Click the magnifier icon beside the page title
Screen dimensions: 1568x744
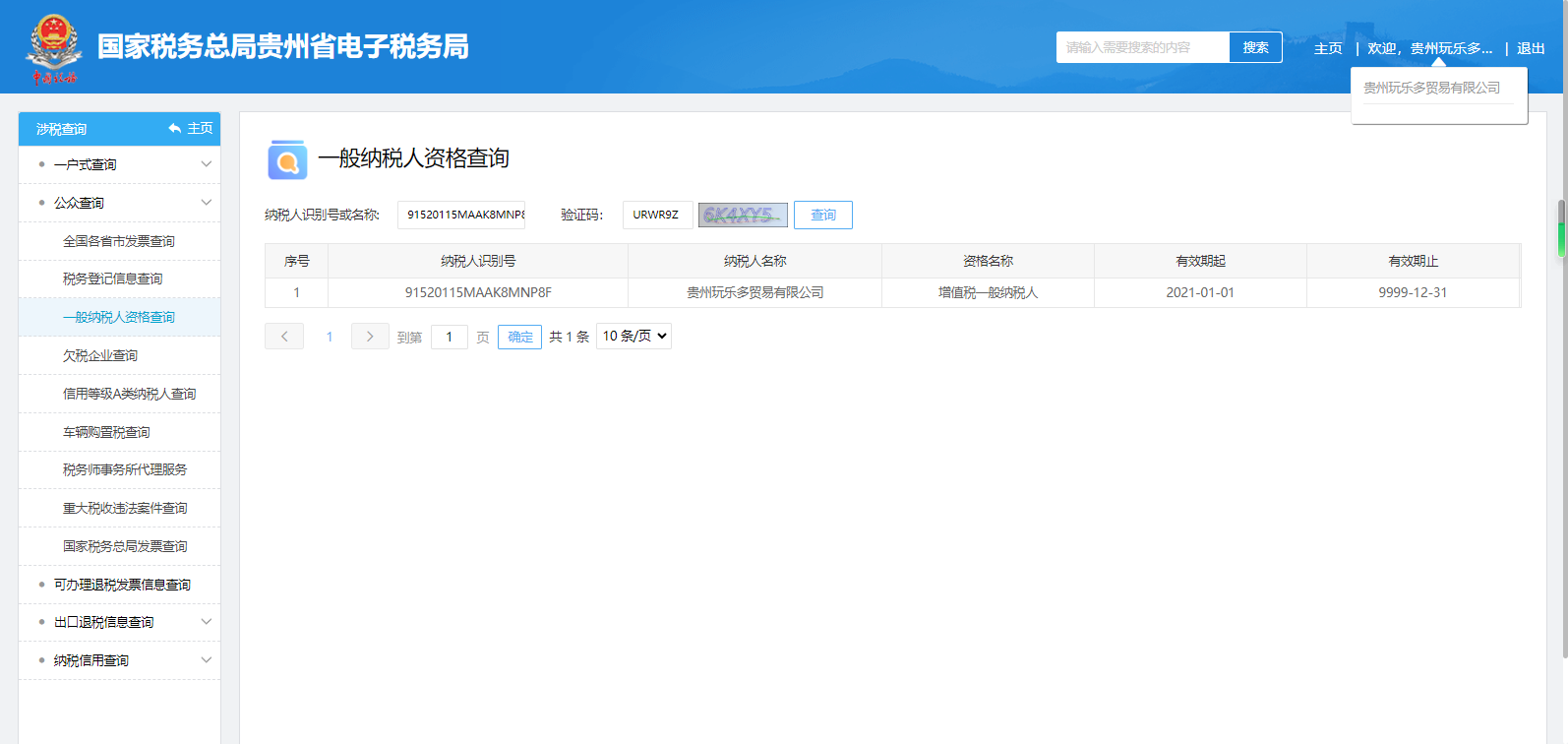287,159
